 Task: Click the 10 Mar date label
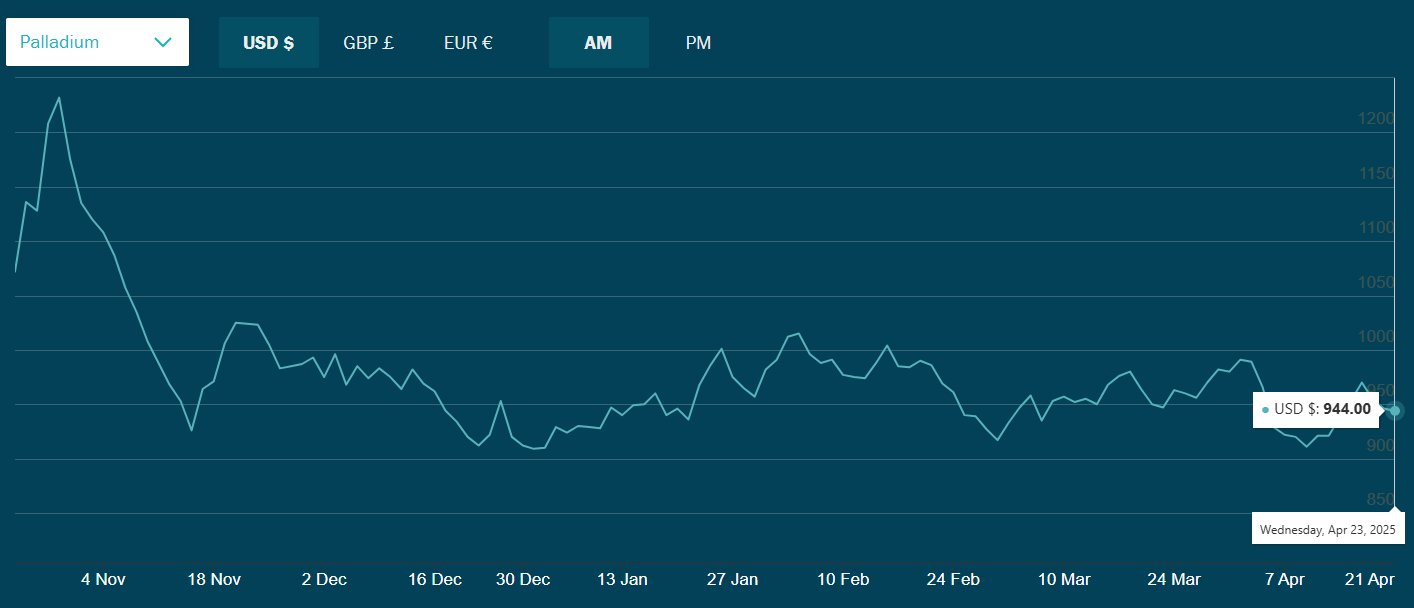coord(1064,579)
